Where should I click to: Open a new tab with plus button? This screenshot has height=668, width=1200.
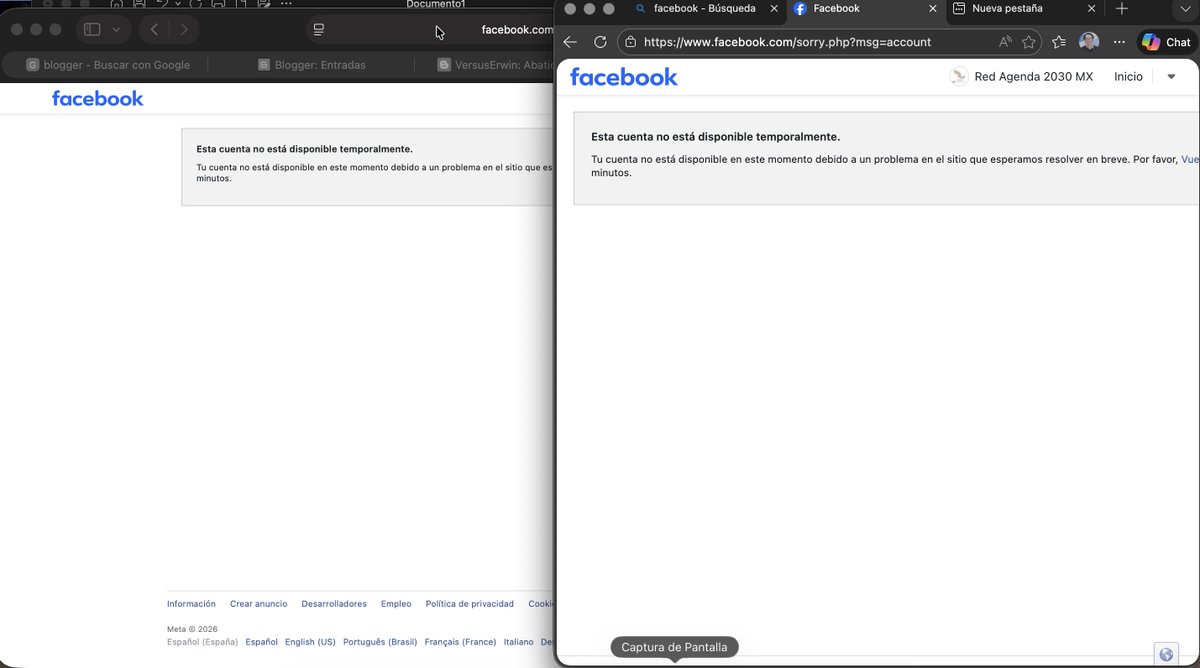coord(1122,8)
